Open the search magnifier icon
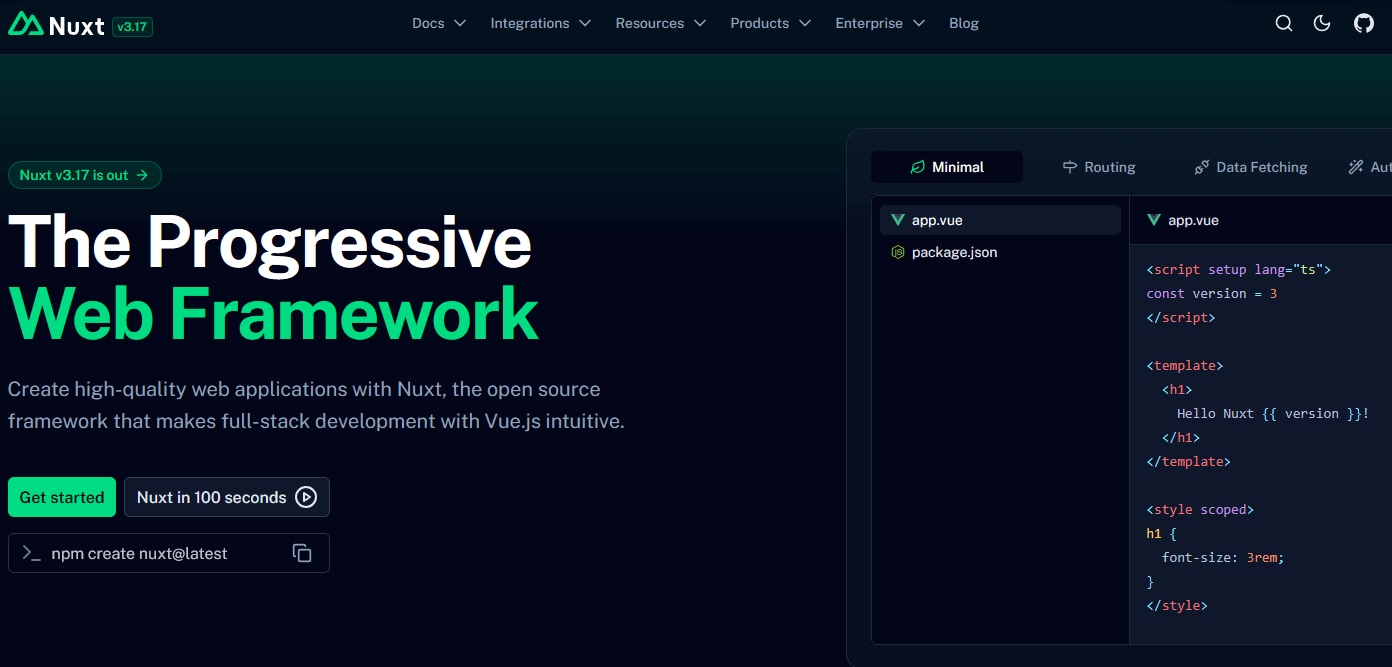 pos(1284,24)
